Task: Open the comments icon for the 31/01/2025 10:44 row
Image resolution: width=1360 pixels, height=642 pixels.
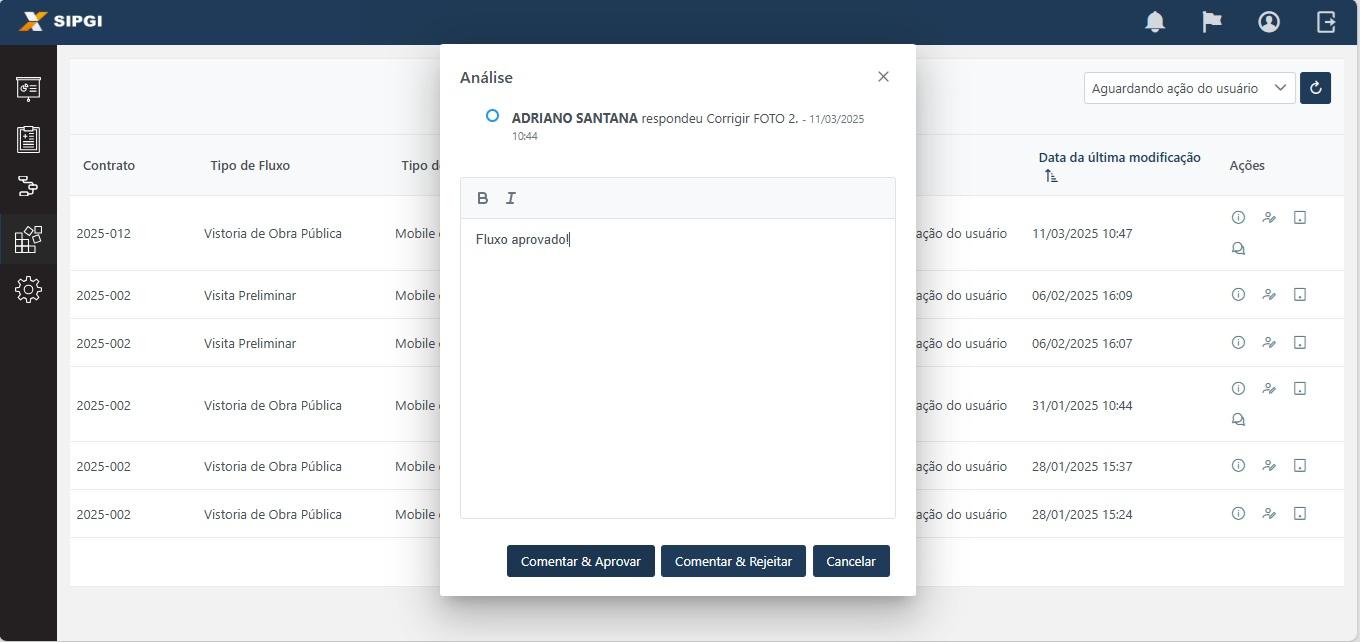Action: pyautogui.click(x=1238, y=420)
